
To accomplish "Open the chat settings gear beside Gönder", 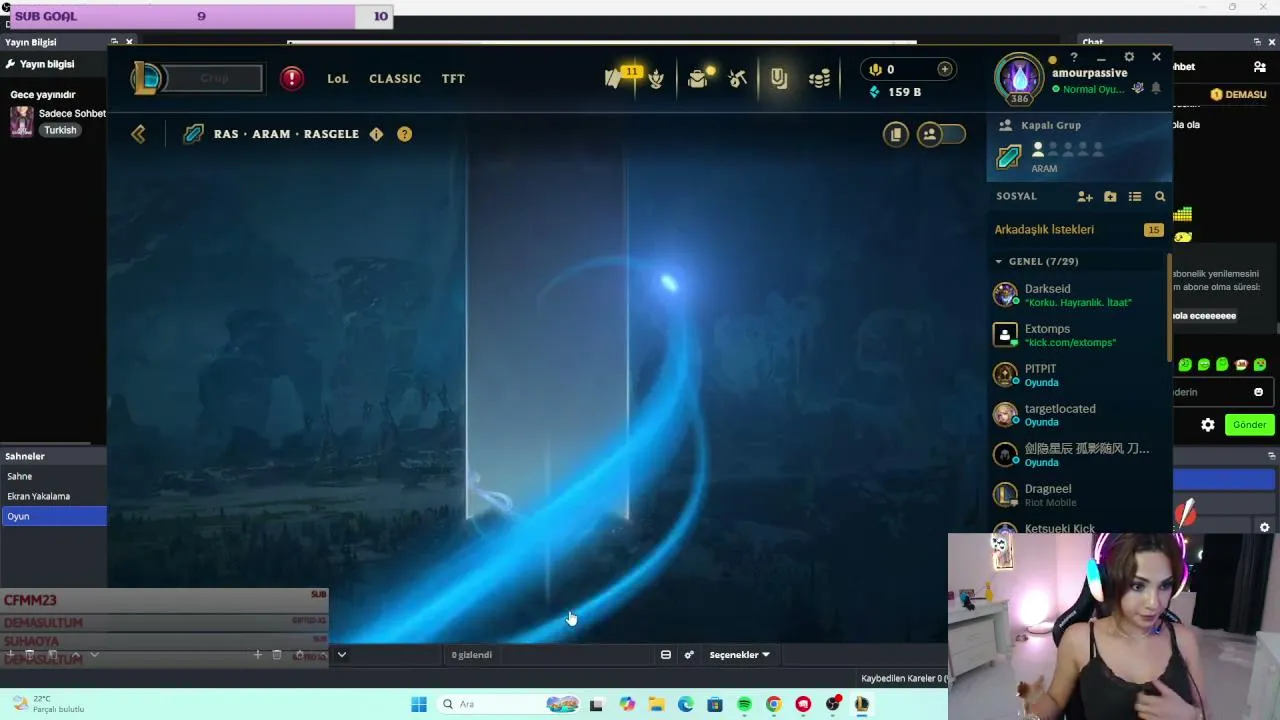I will [x=1208, y=425].
